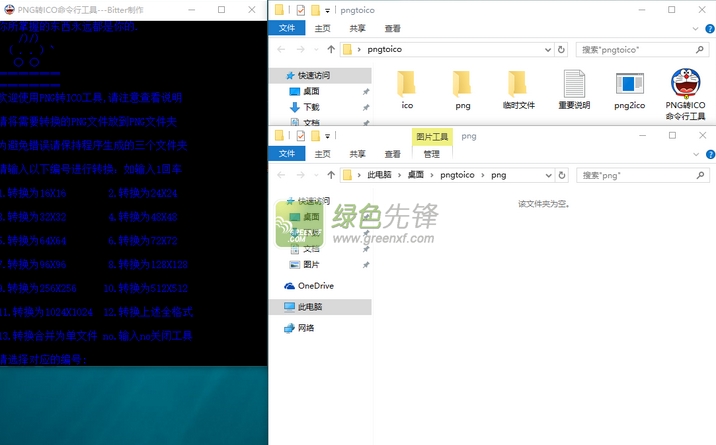
Task: Click 此电脑 breadcrumb in png window
Action: [379, 175]
